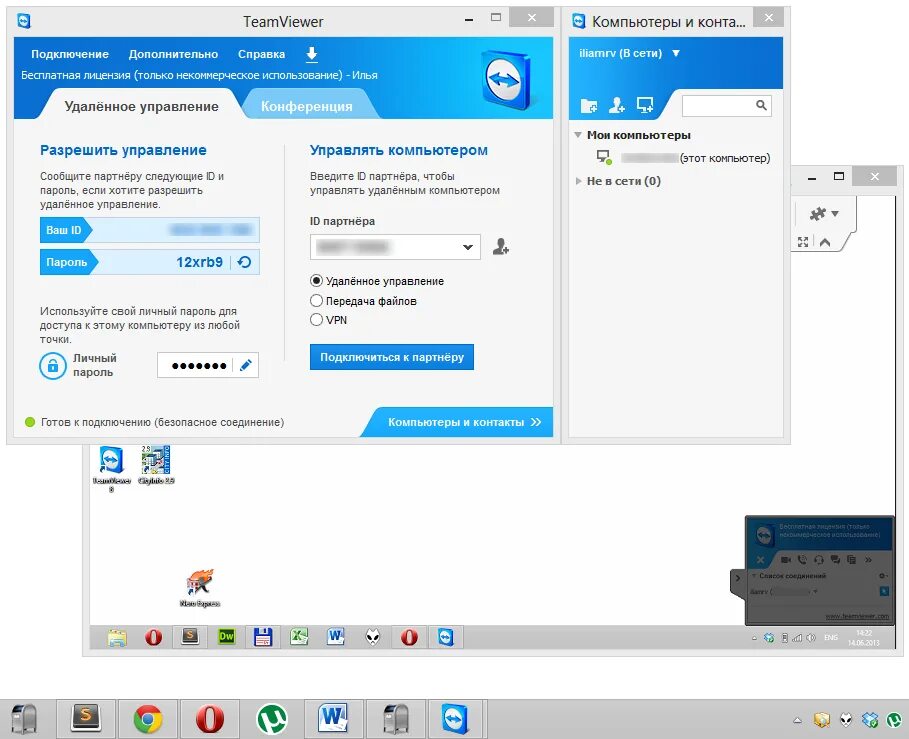909x739 pixels.
Task: Click the add partner contact icon
Action: [x=501, y=247]
